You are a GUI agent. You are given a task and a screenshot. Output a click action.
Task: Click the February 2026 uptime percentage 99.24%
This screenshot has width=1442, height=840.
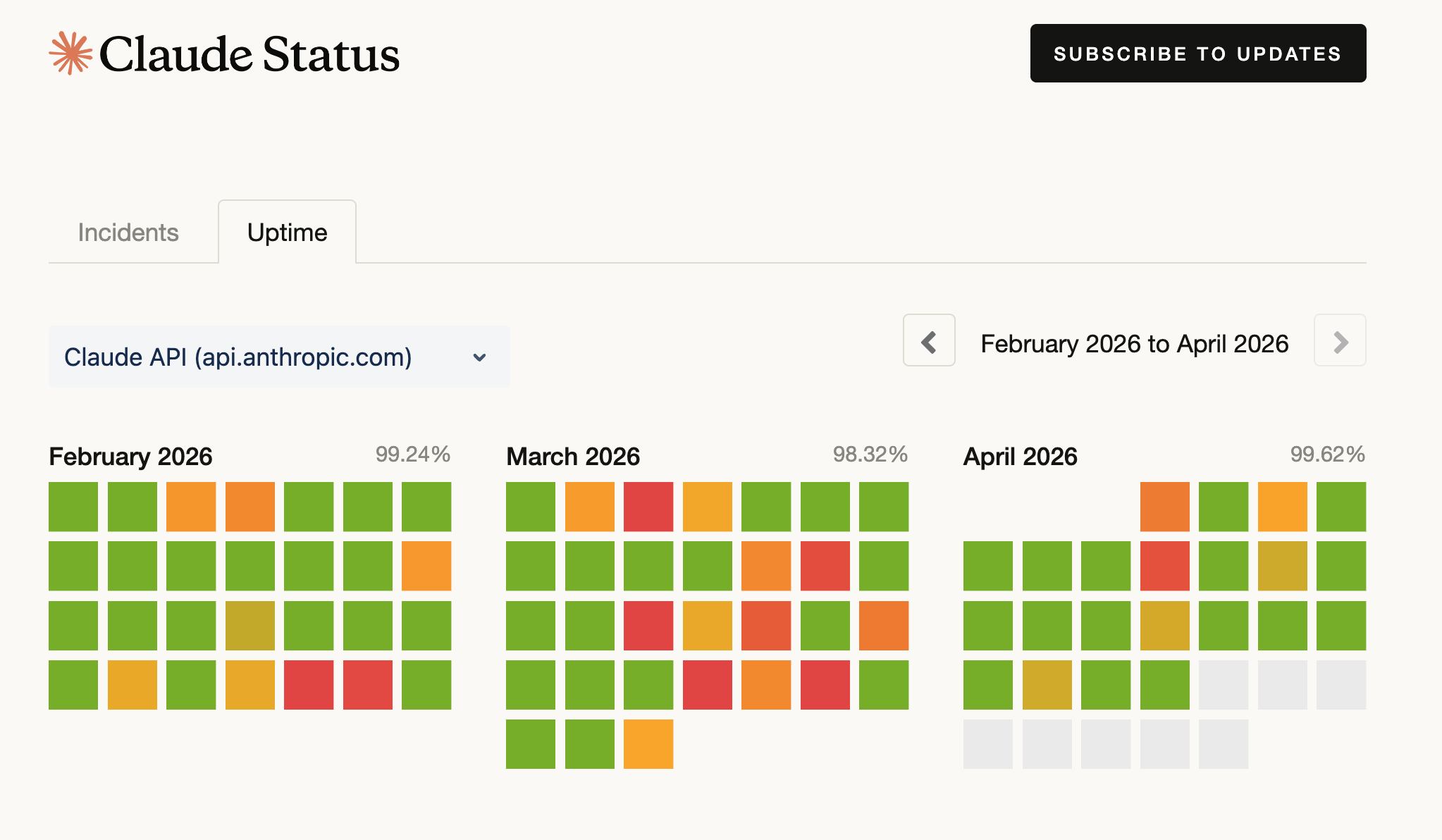(x=413, y=455)
